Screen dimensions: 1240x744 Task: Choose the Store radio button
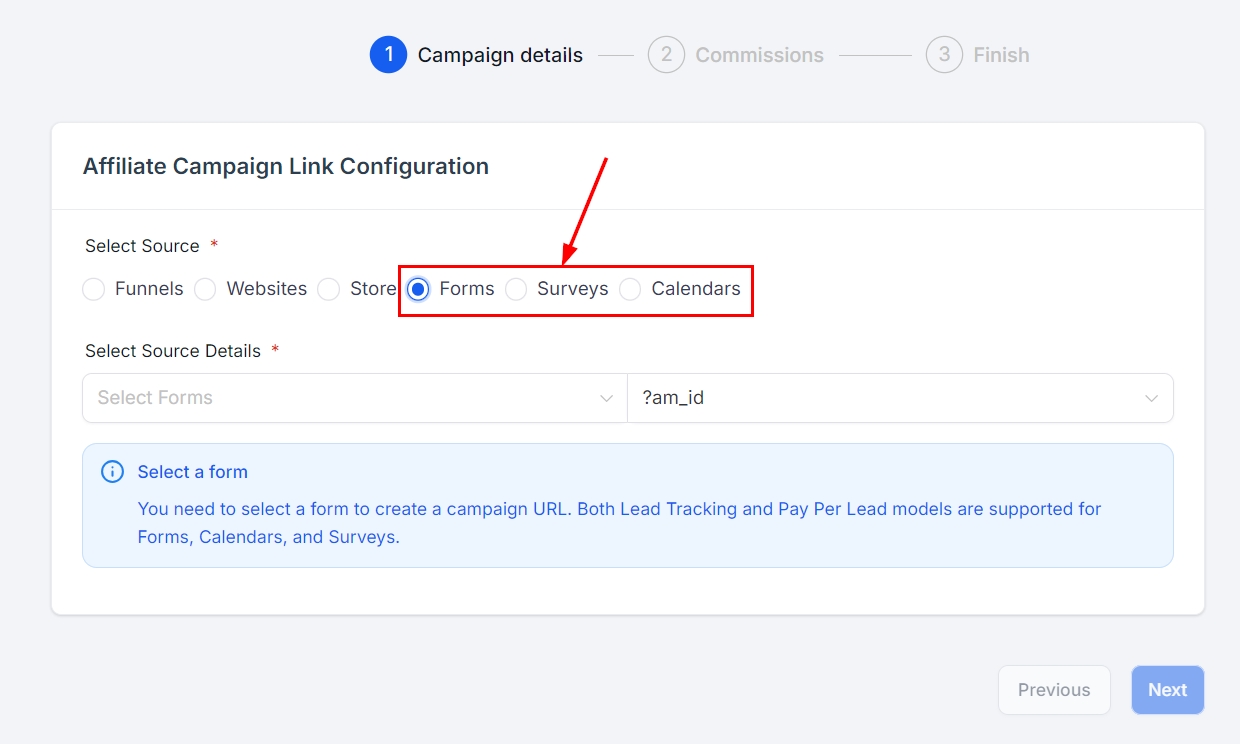click(x=329, y=290)
